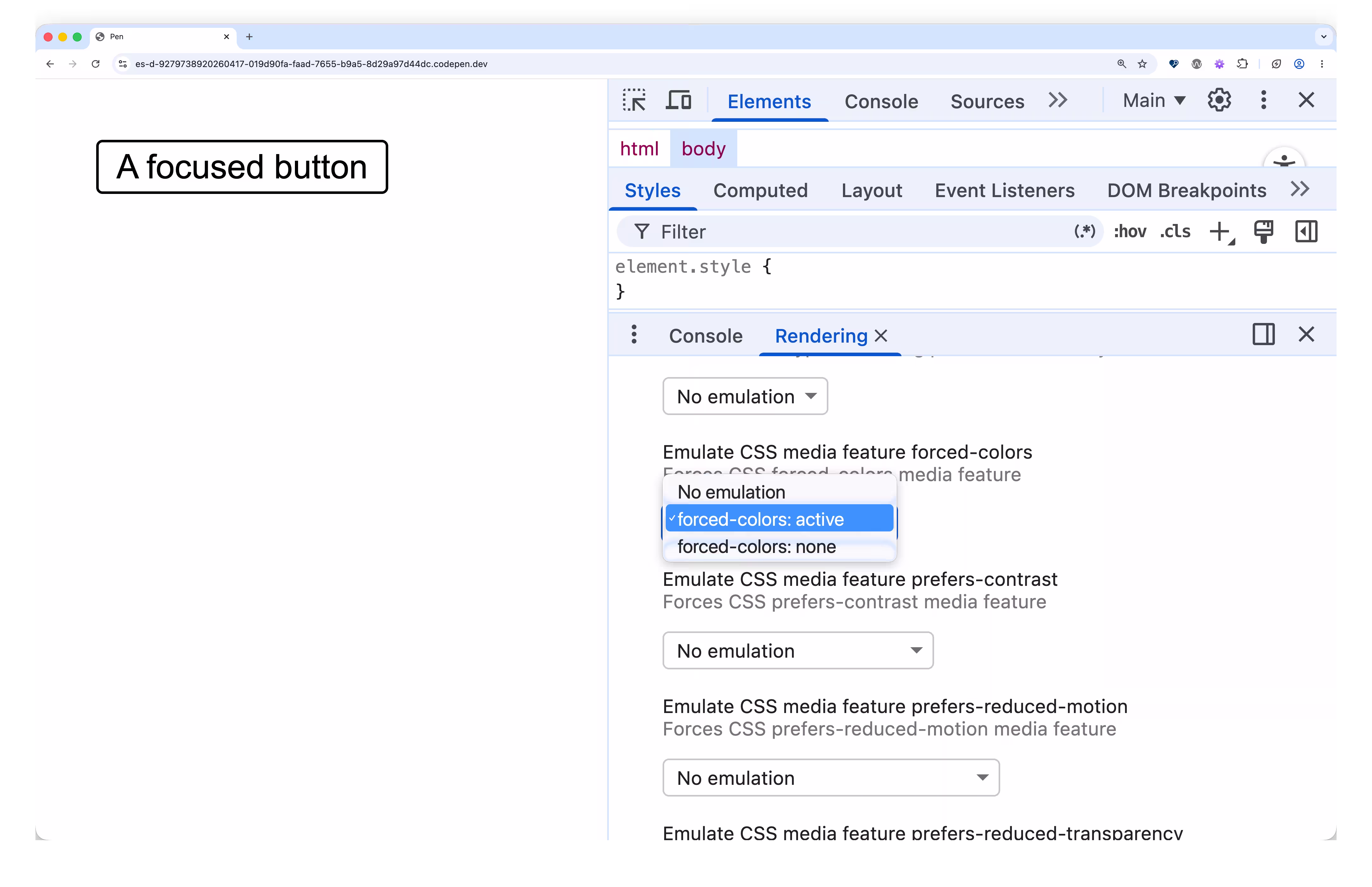This screenshot has height=887, width=1372.
Task: Toggle element classes with .cls
Action: pyautogui.click(x=1175, y=231)
